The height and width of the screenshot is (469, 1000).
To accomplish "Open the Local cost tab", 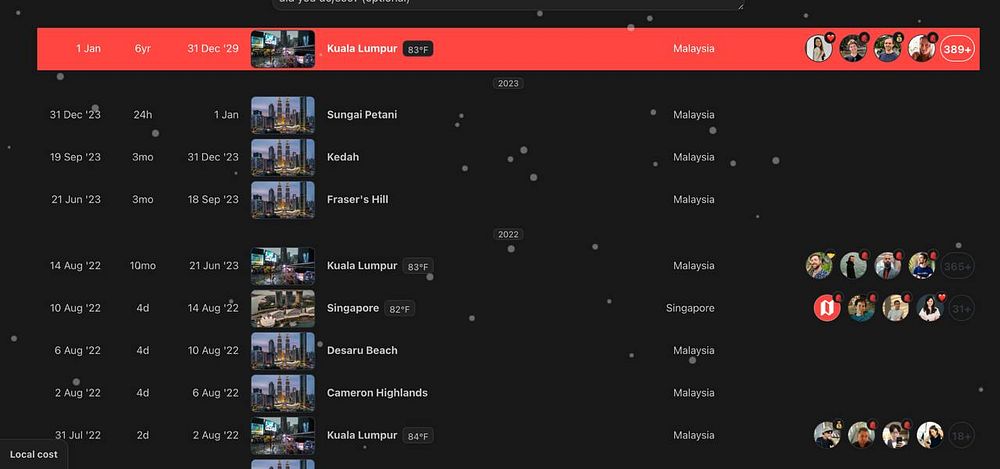I will [x=34, y=454].
